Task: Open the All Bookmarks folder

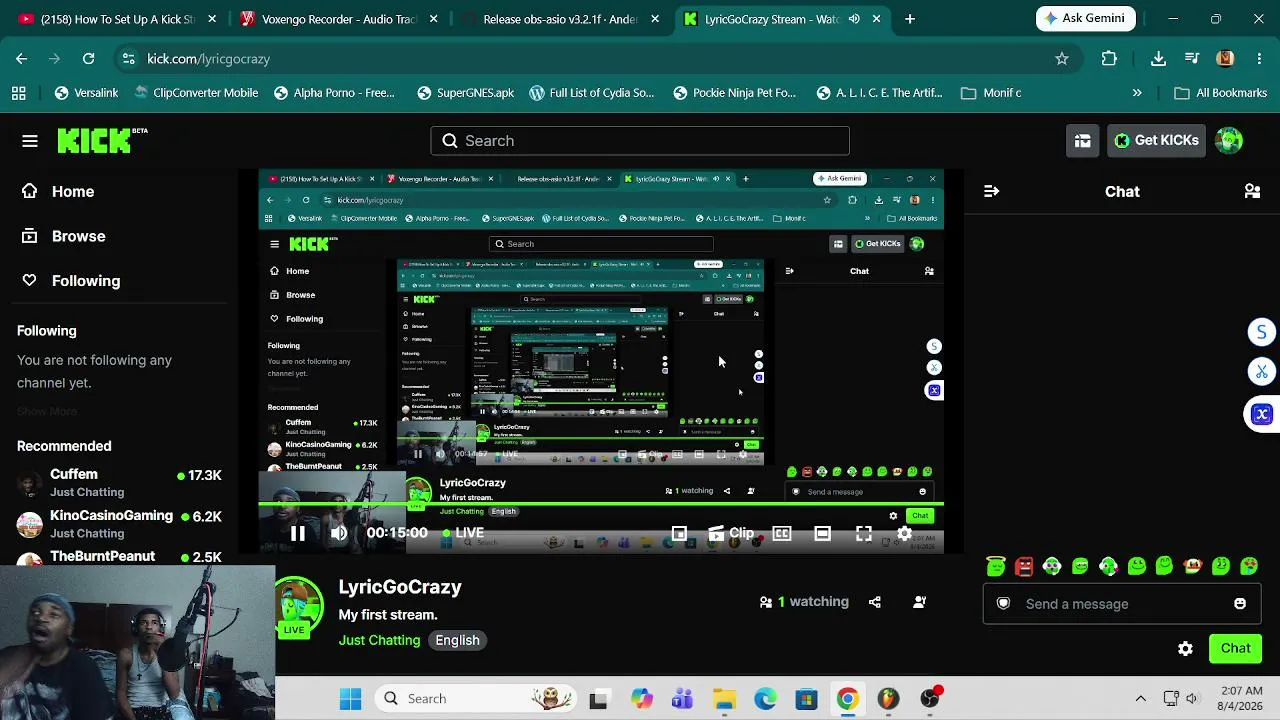Action: [1220, 93]
